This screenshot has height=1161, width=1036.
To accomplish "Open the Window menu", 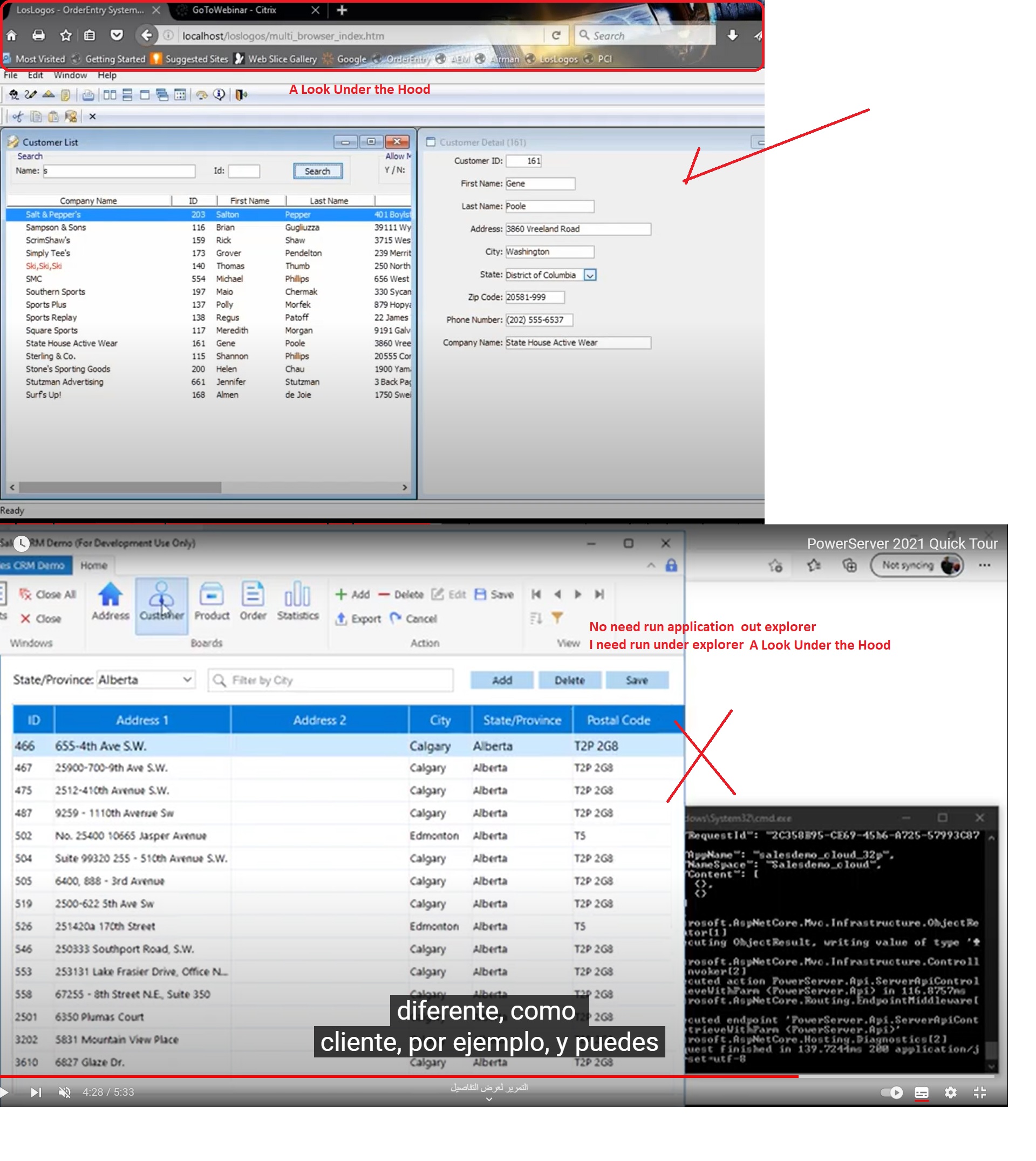I will tap(70, 75).
